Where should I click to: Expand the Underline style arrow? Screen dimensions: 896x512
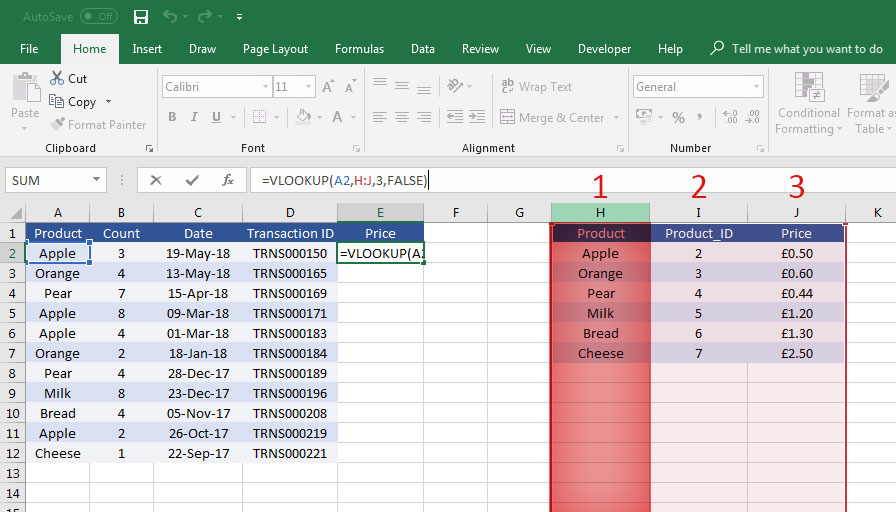pyautogui.click(x=233, y=118)
